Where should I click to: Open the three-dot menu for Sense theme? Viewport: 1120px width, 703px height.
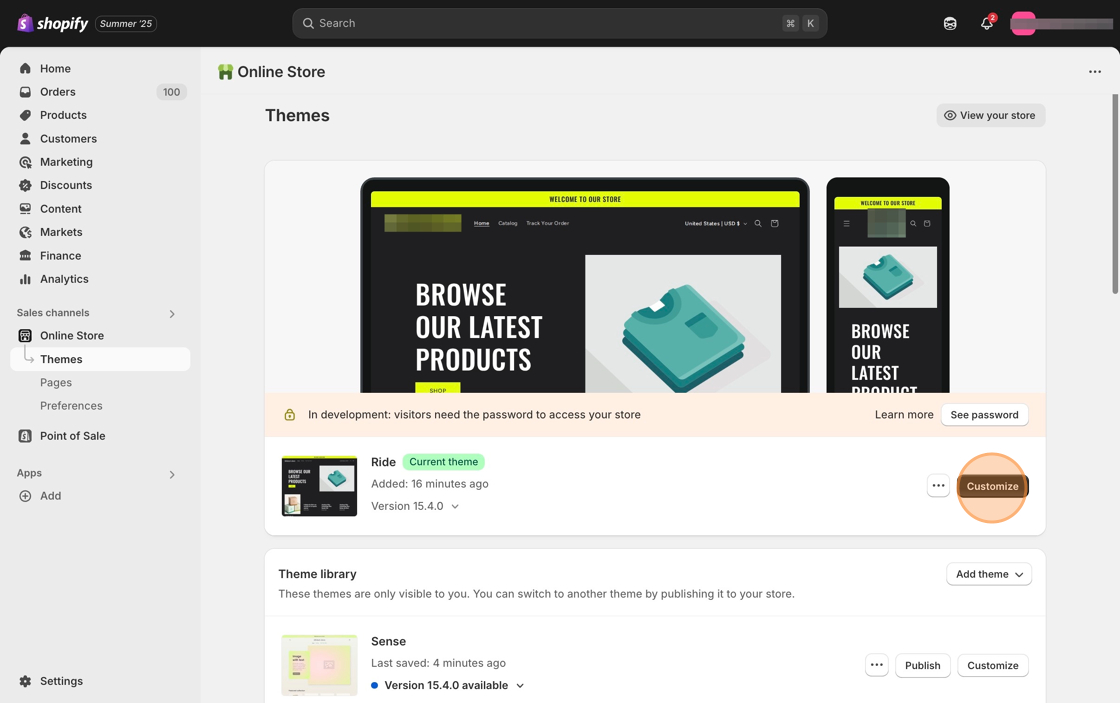877,665
